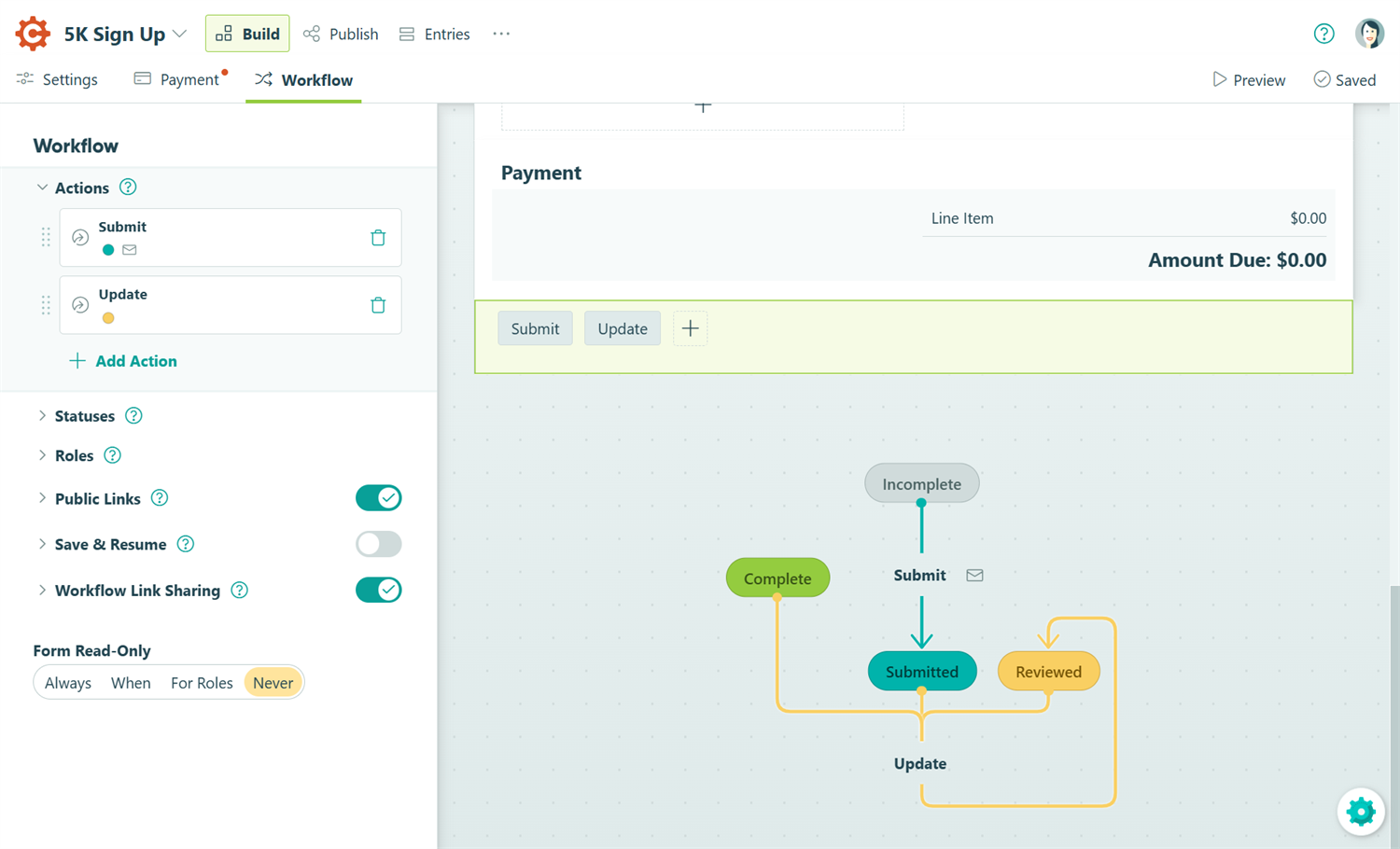This screenshot has width=1400, height=849.
Task: Open the Roles help icon
Action: [112, 455]
